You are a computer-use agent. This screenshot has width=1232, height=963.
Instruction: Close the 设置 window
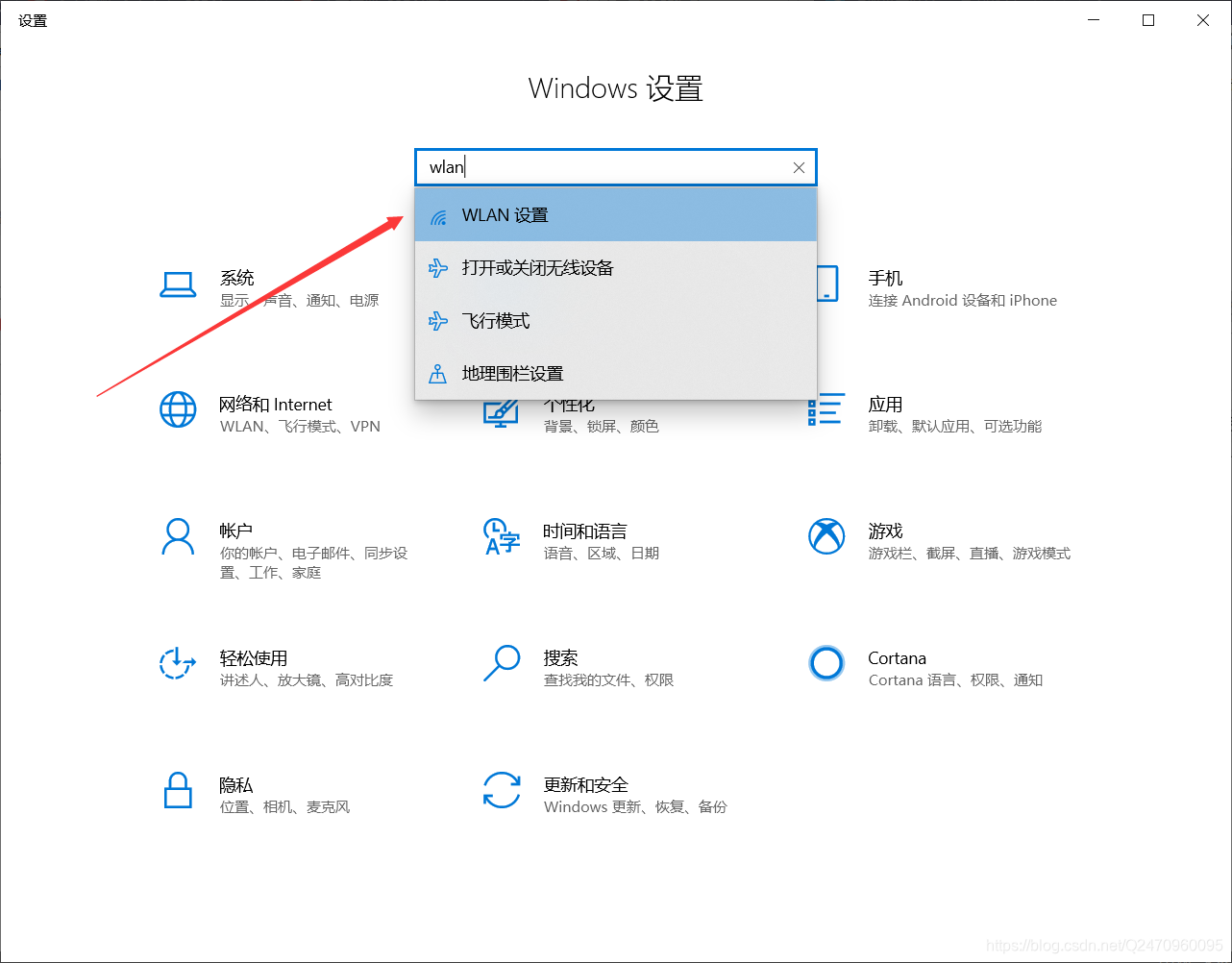(x=1203, y=20)
